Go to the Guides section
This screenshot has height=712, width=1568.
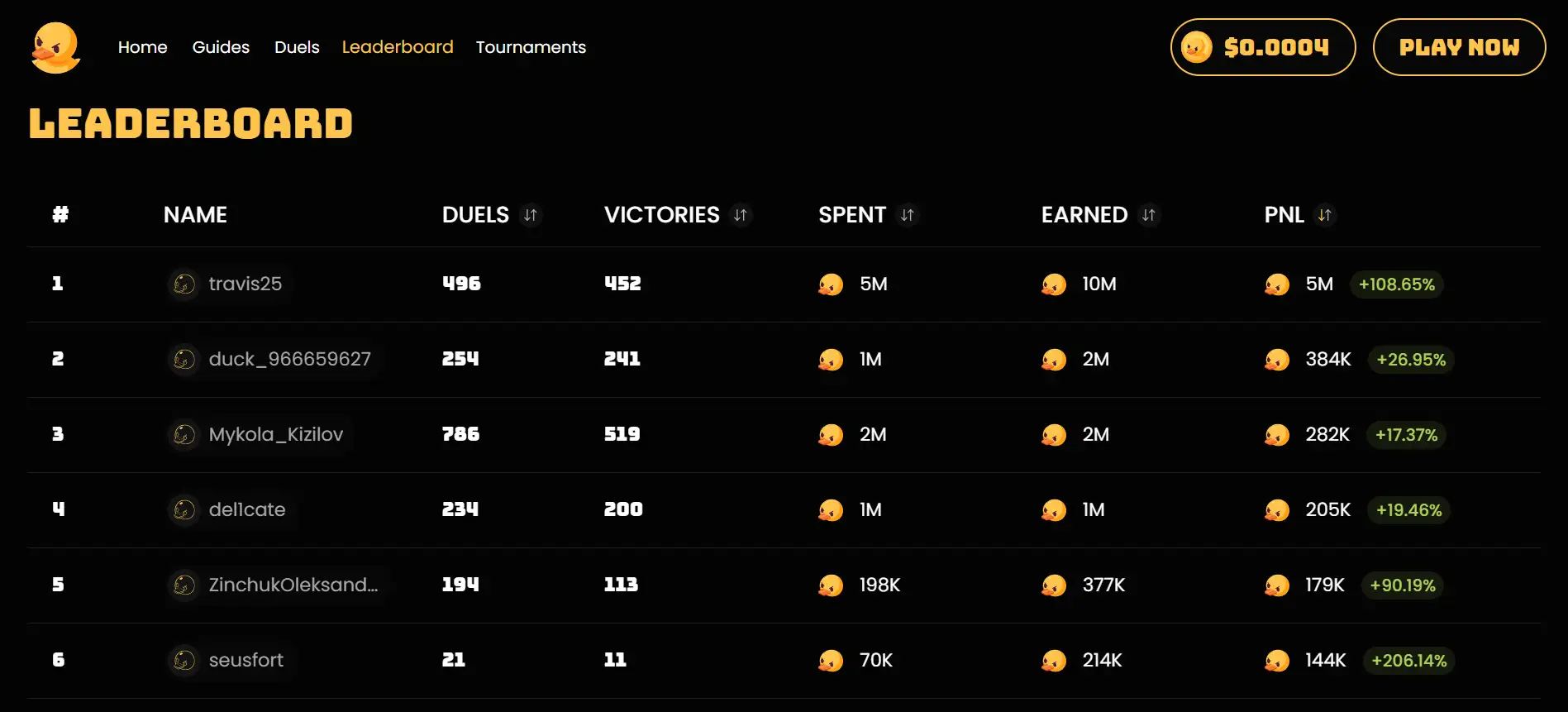click(221, 48)
